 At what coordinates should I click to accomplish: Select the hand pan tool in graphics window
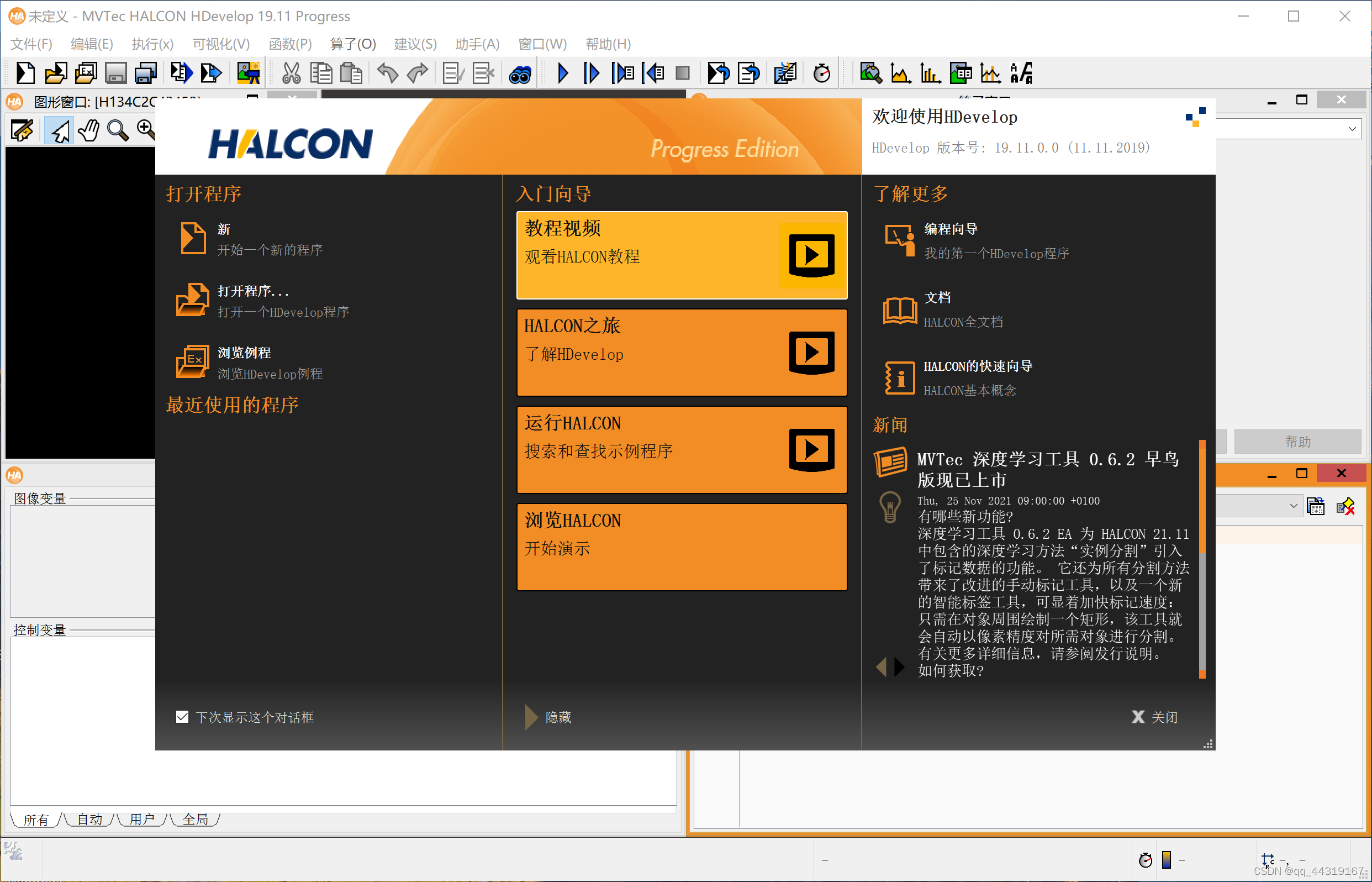pos(89,130)
